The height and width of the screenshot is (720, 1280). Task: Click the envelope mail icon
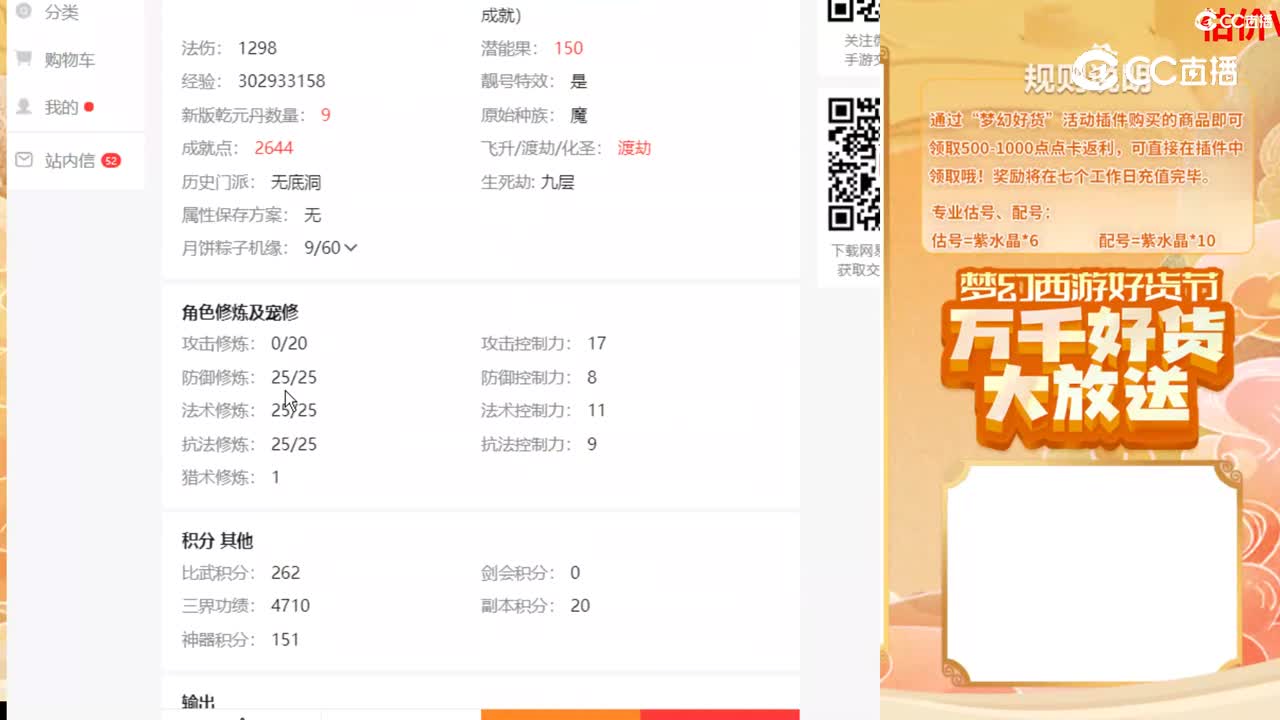point(24,160)
